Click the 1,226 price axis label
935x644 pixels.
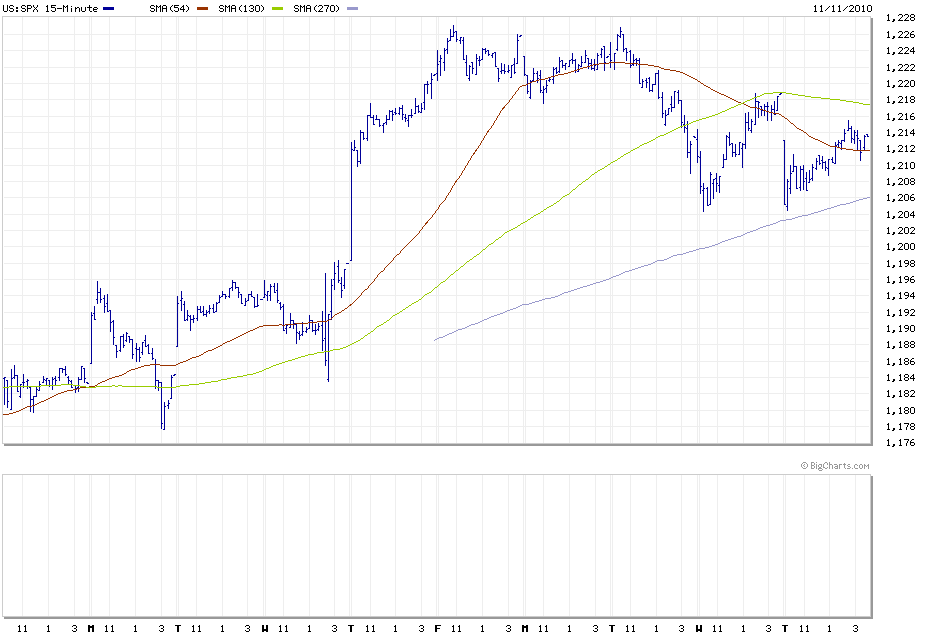click(x=900, y=35)
